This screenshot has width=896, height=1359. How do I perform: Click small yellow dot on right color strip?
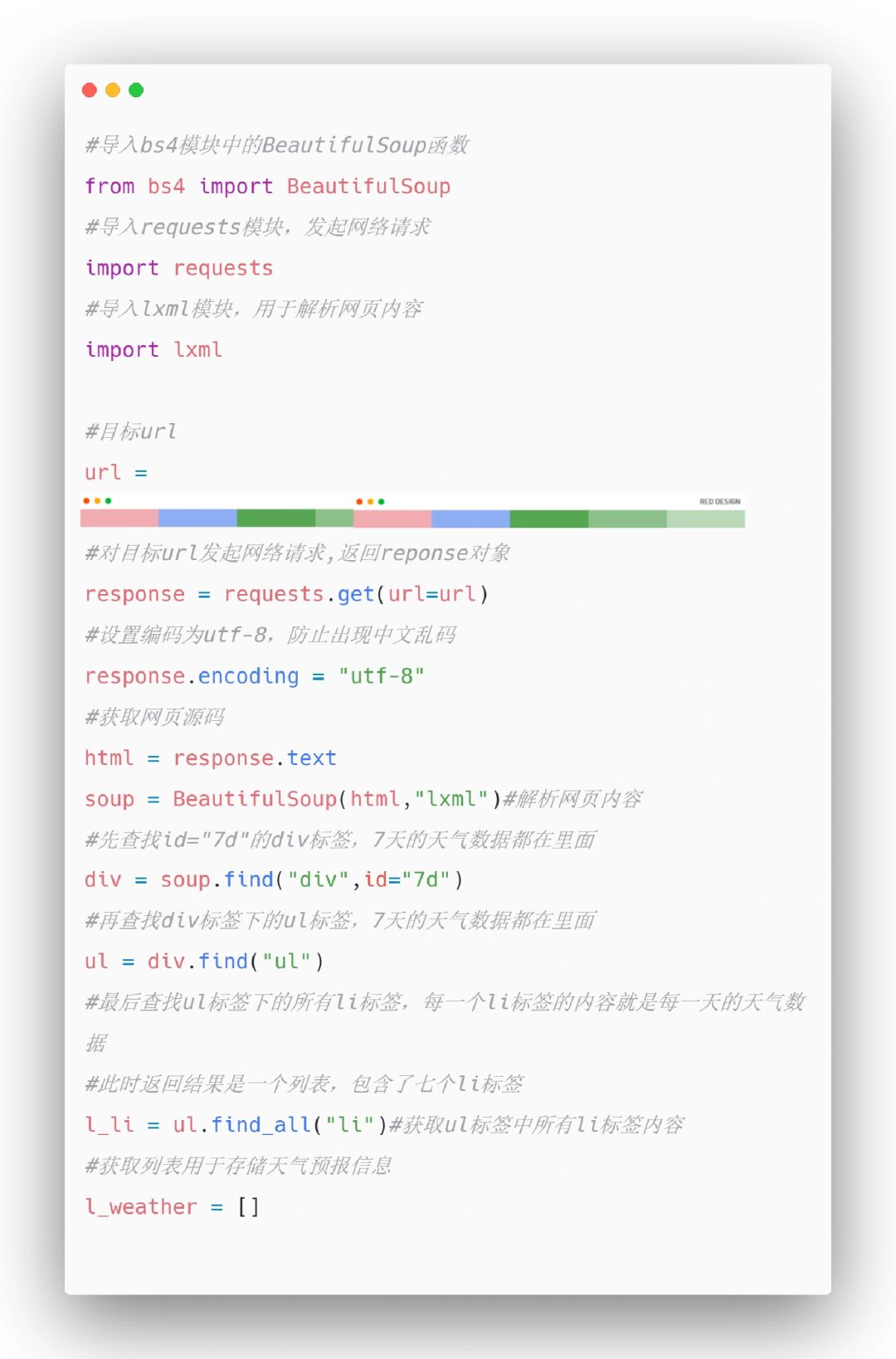click(x=370, y=502)
